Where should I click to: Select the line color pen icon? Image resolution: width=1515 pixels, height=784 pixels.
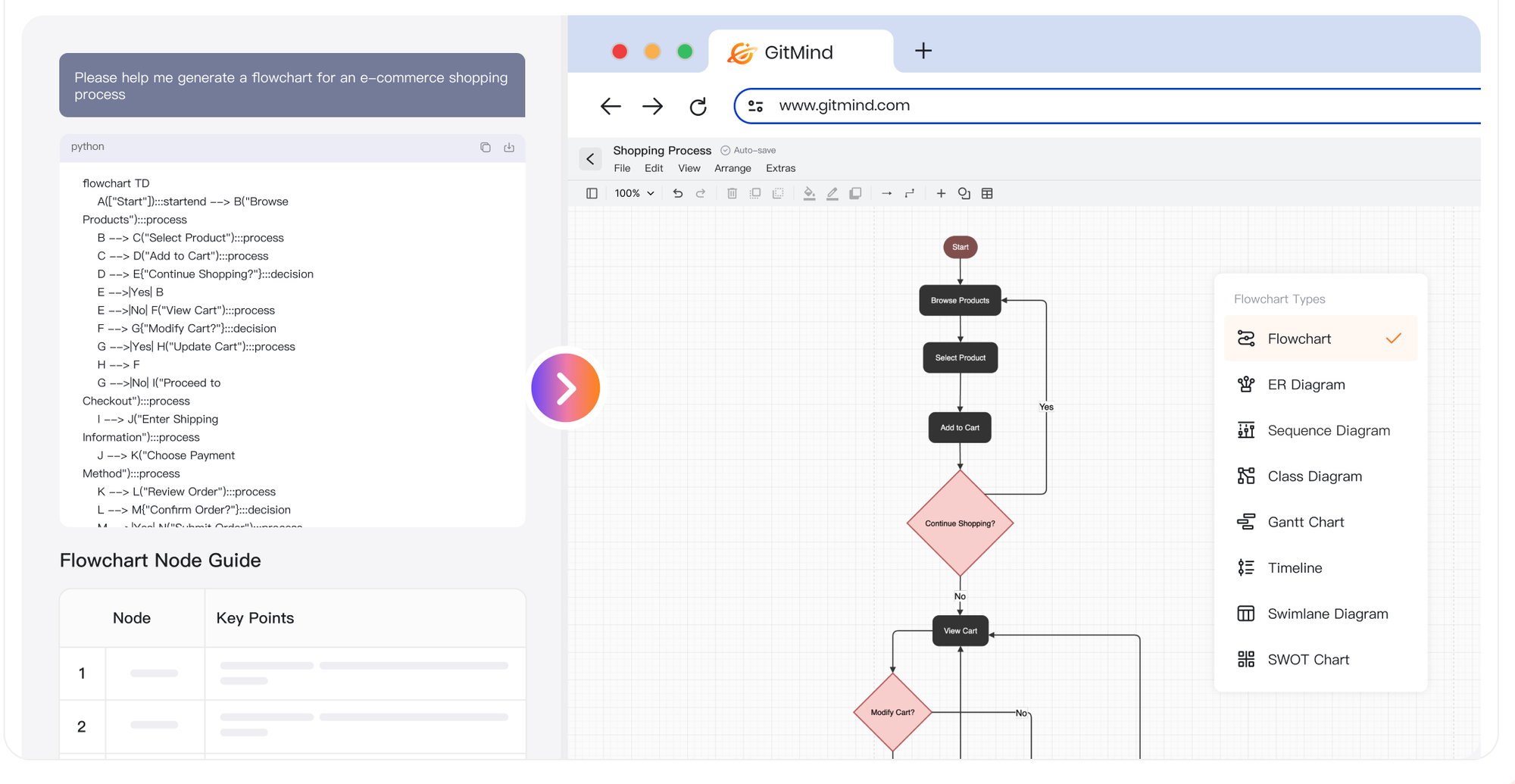[832, 194]
